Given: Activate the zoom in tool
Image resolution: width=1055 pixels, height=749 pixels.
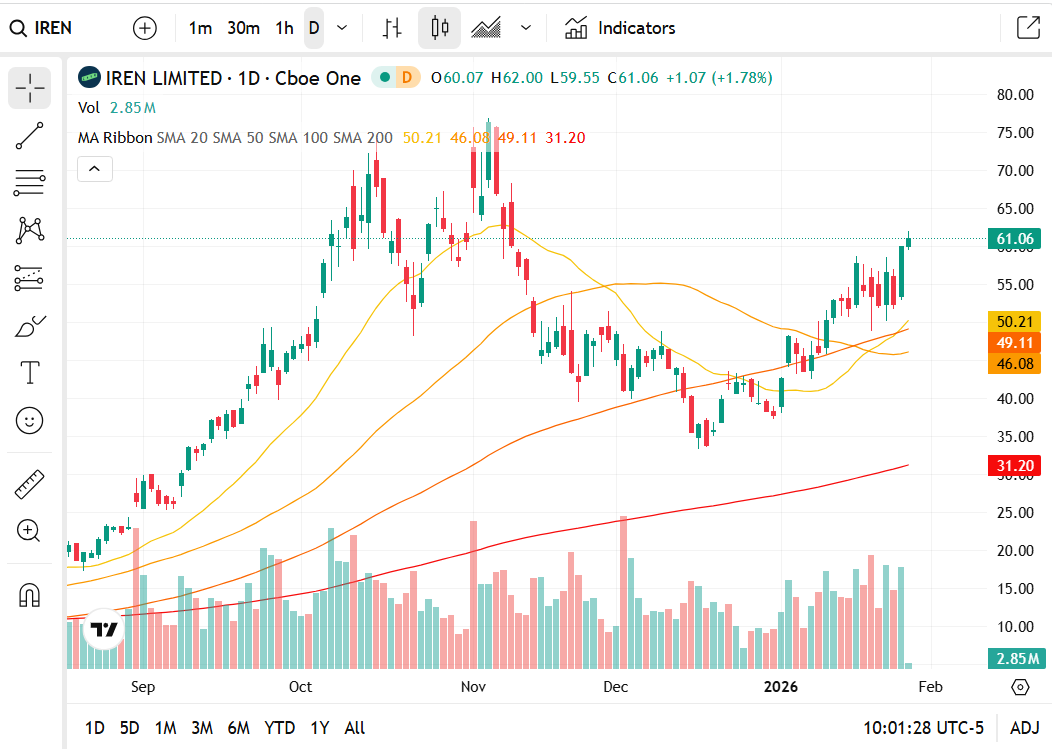Looking at the screenshot, I should [30, 531].
